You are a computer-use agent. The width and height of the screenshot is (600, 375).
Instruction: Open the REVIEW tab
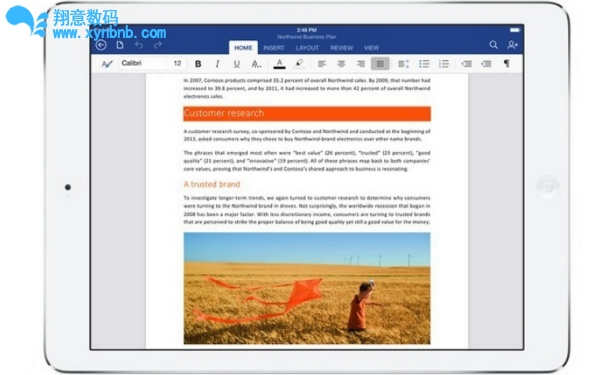pyautogui.click(x=341, y=48)
